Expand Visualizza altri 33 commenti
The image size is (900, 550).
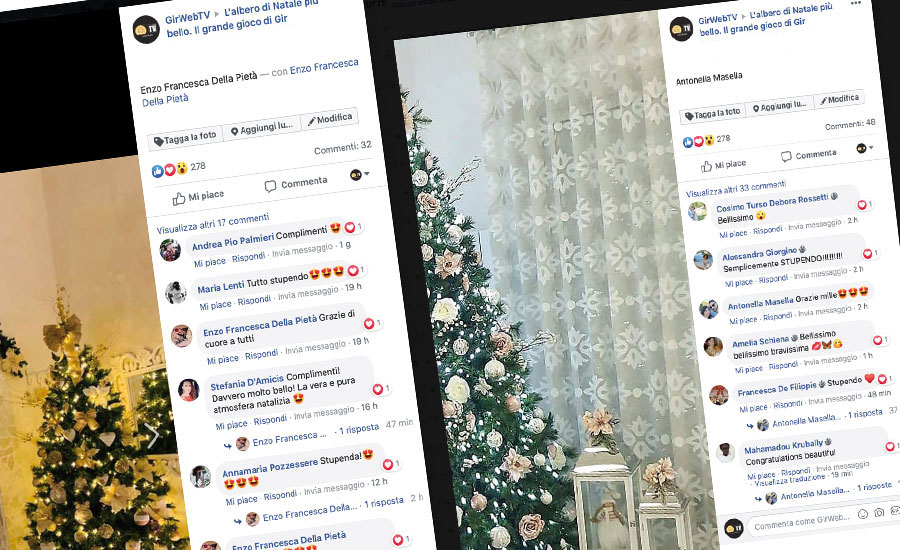click(736, 188)
